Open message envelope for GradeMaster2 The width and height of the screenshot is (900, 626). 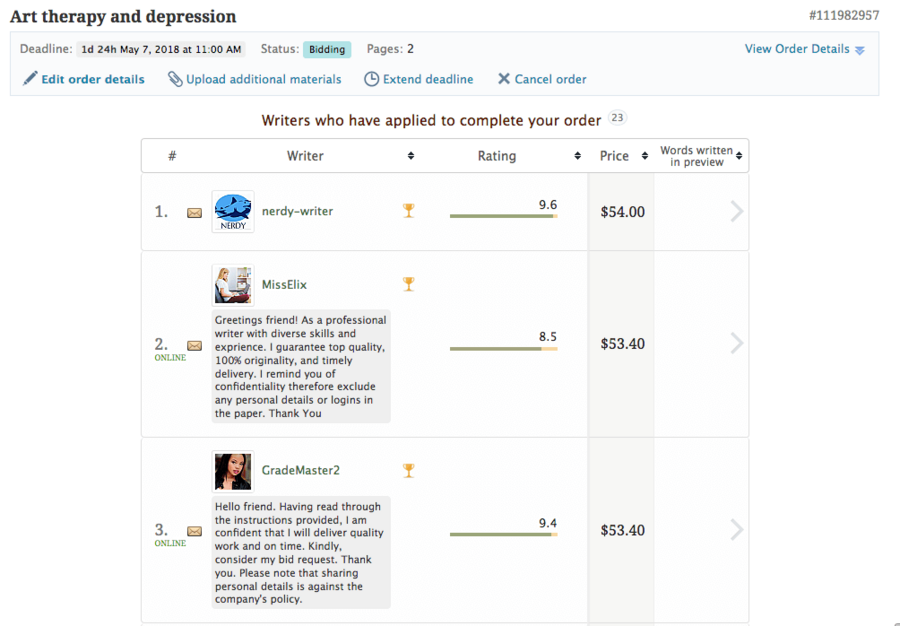click(195, 531)
